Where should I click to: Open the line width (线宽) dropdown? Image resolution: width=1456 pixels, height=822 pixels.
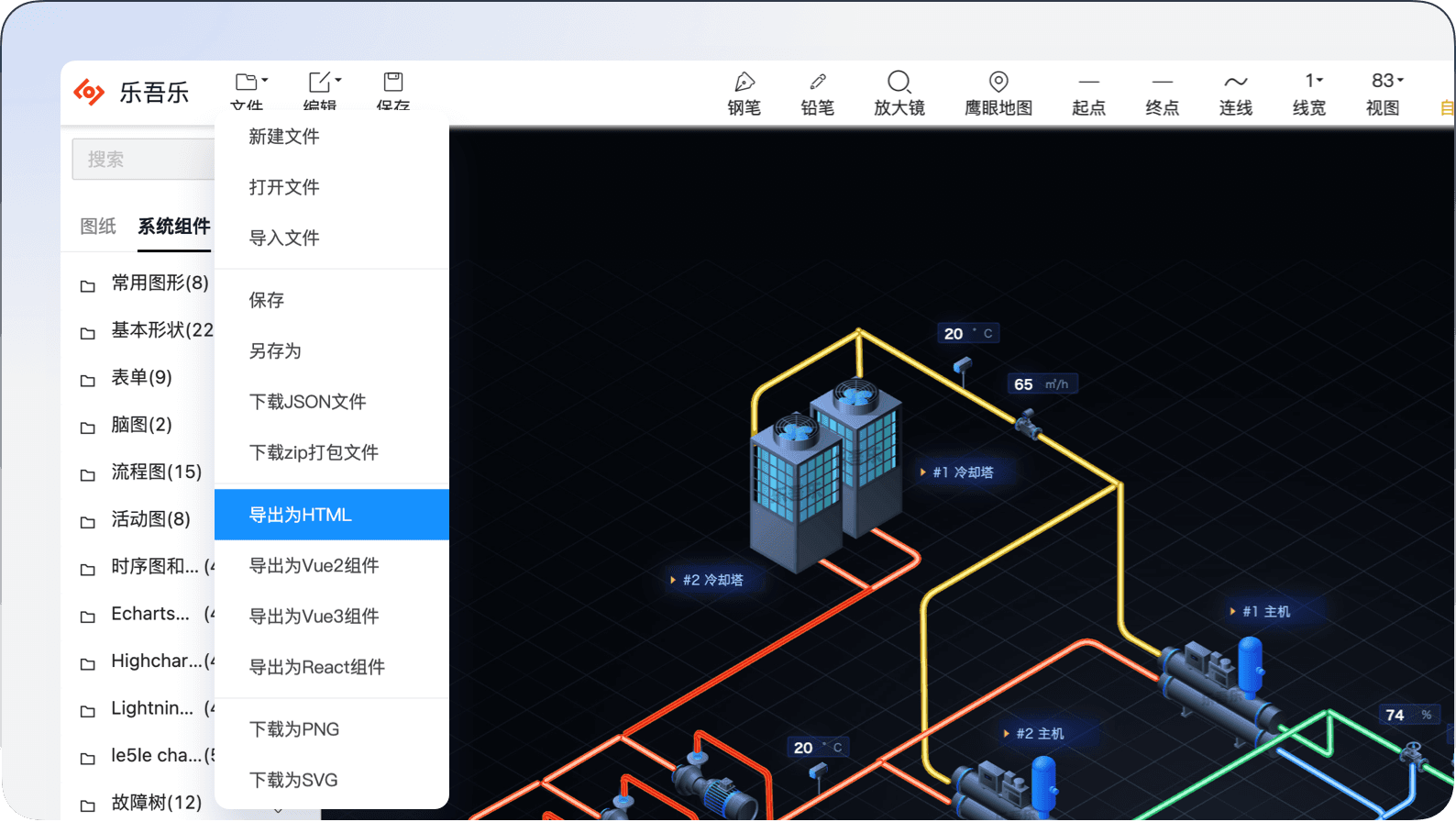click(x=1309, y=93)
